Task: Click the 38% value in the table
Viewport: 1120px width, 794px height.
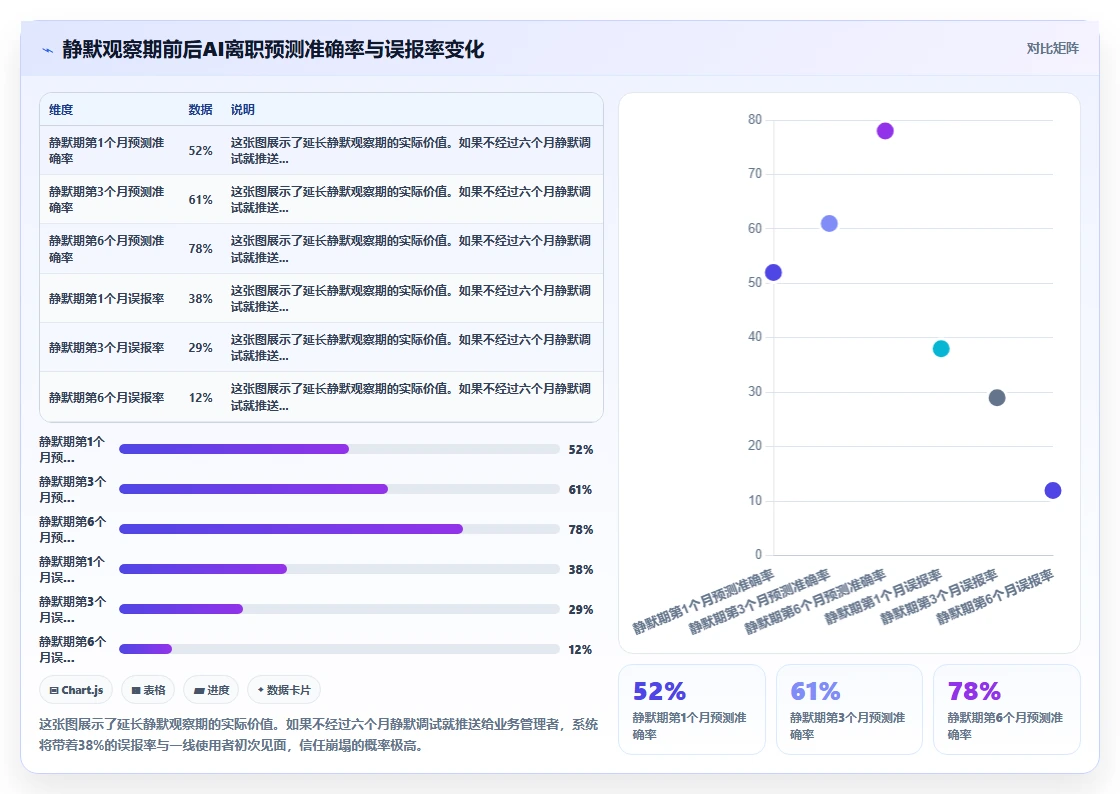Action: (x=200, y=298)
